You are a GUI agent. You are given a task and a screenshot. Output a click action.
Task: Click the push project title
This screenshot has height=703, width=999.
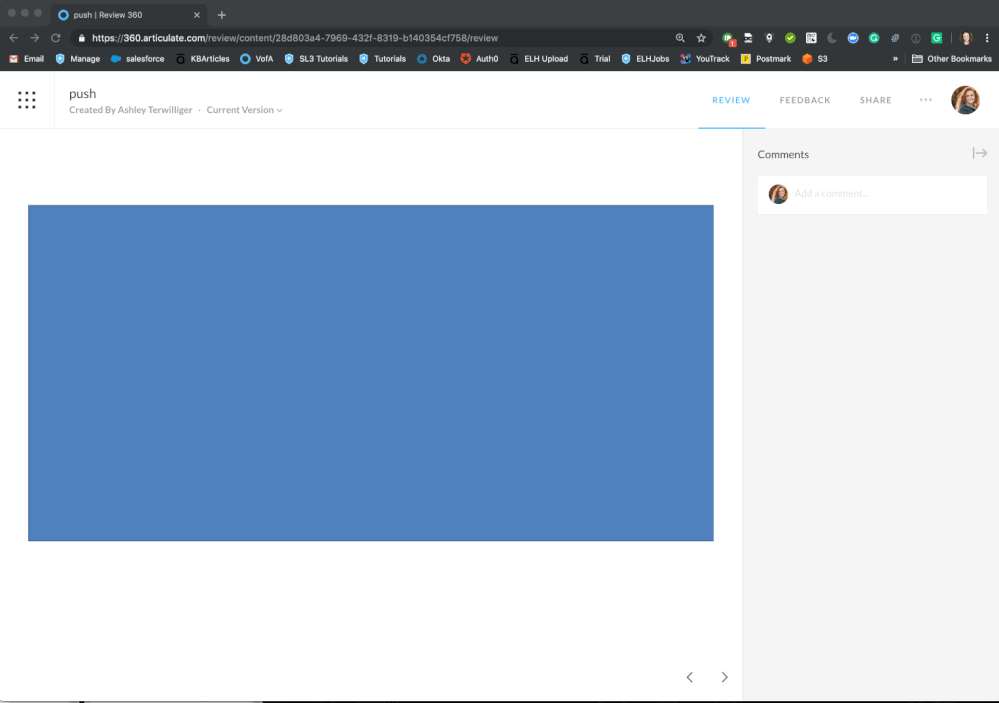click(x=83, y=94)
